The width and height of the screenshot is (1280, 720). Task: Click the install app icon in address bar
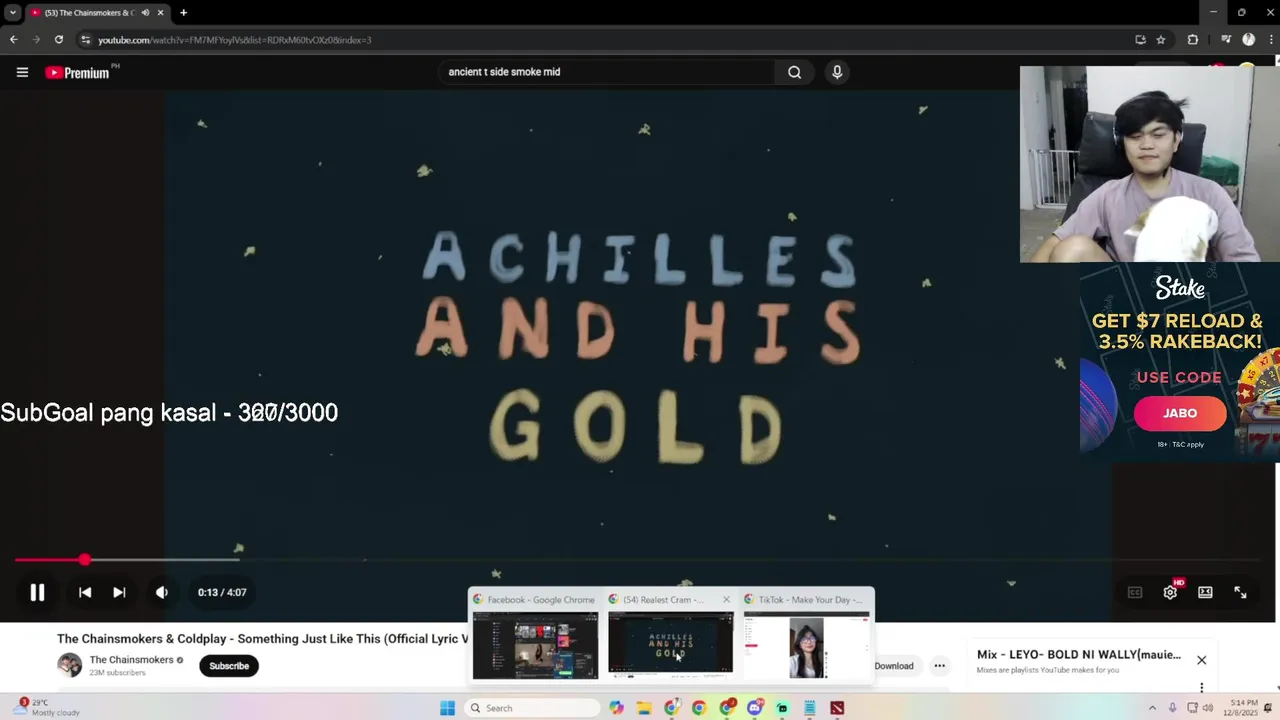[x=1140, y=40]
